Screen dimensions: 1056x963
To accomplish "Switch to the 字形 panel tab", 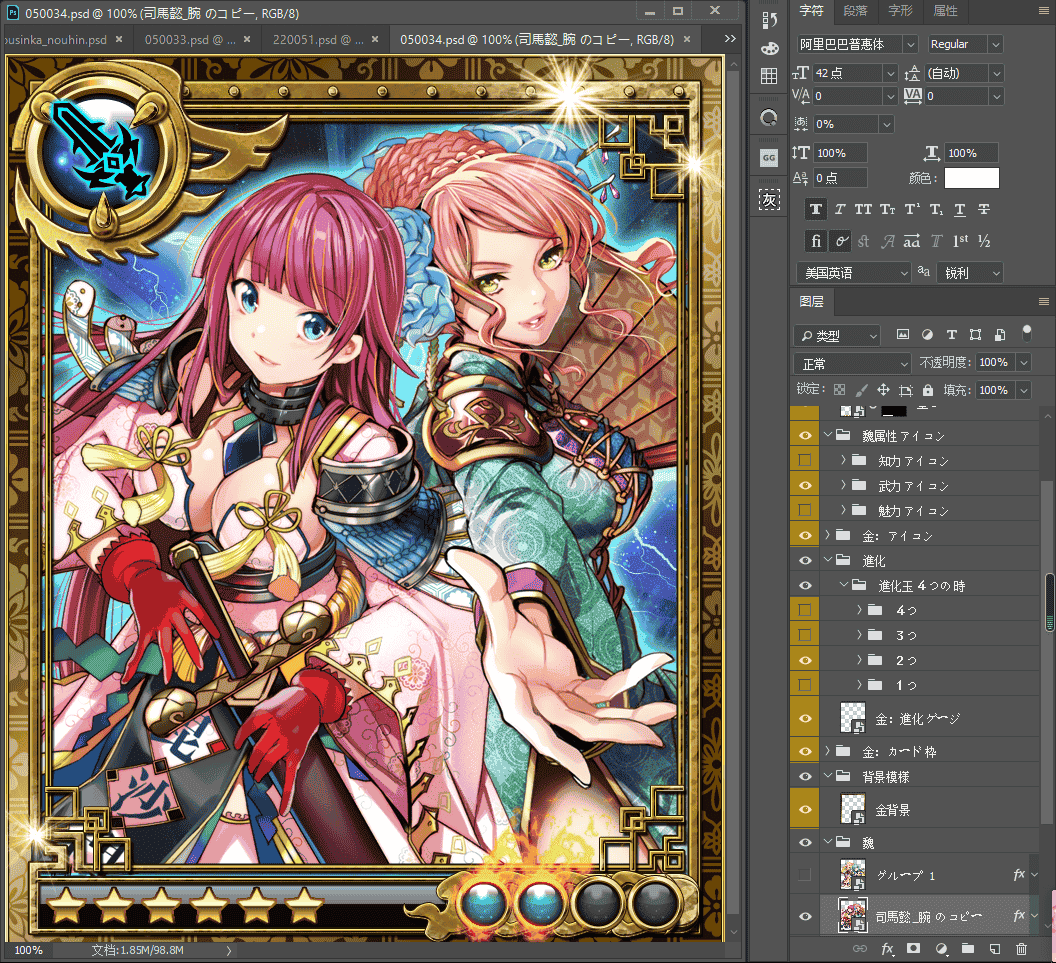I will (x=900, y=11).
